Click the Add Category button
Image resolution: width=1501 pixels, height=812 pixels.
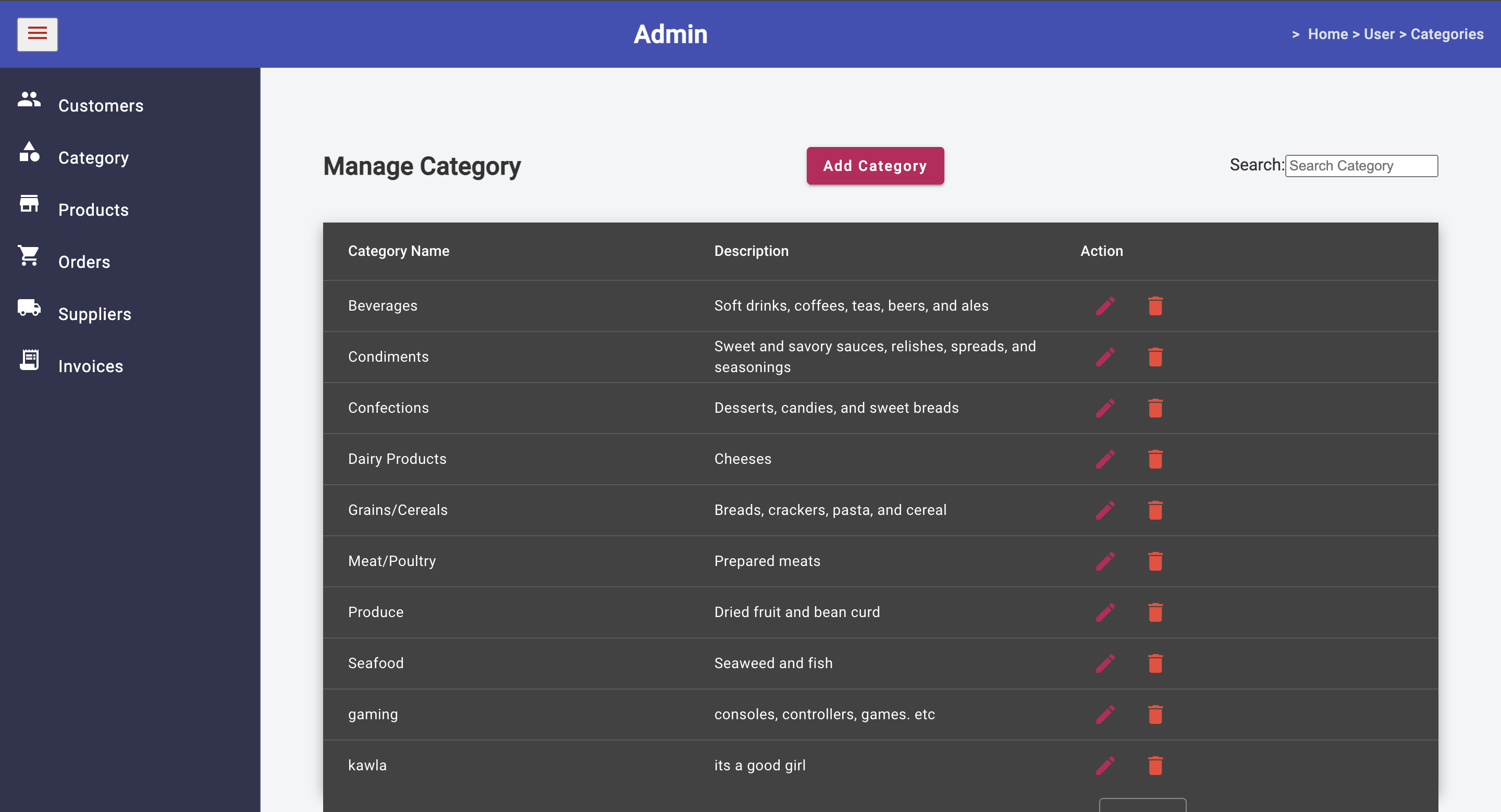(875, 166)
